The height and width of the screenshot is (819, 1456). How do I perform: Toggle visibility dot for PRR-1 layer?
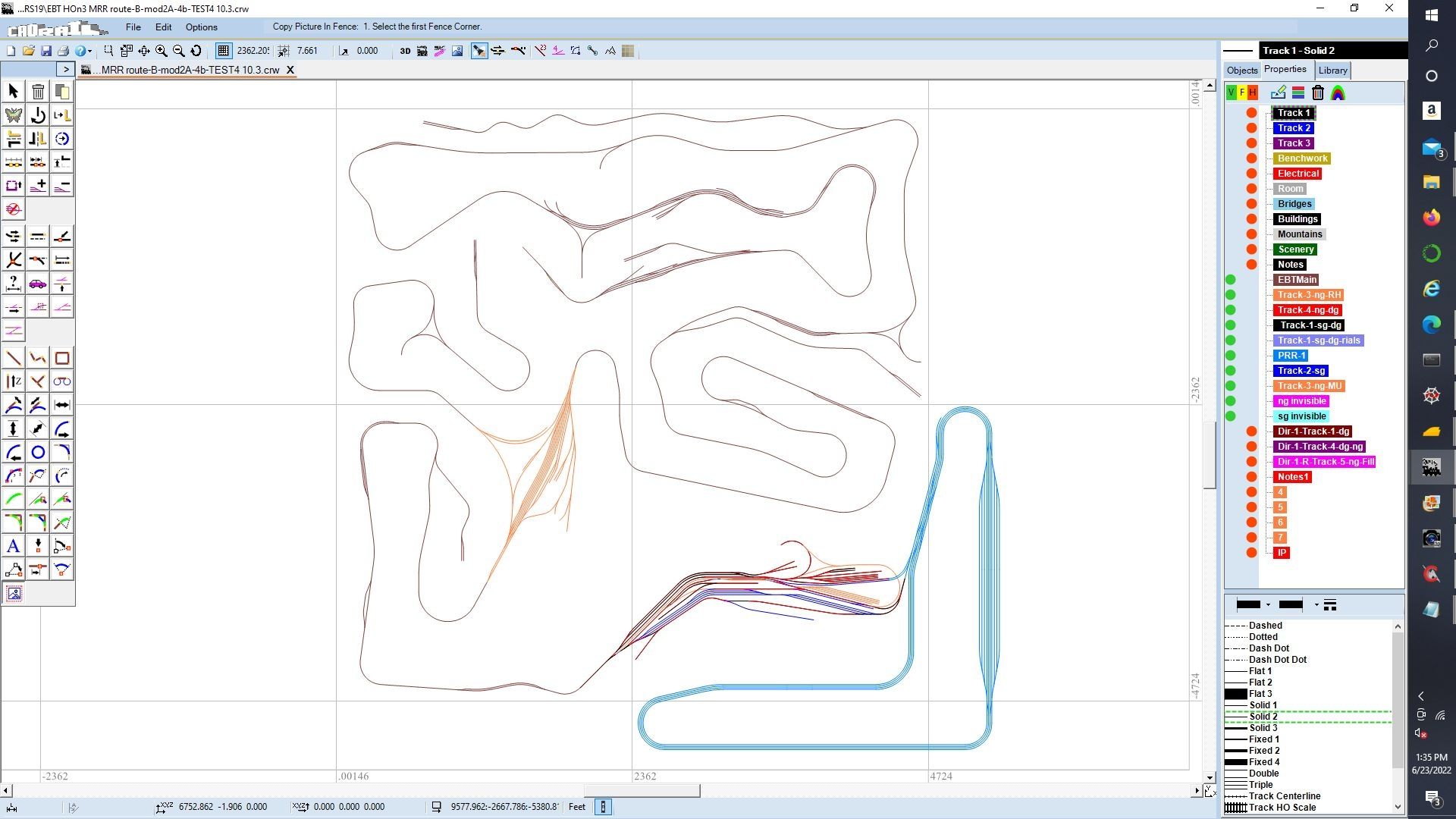pyautogui.click(x=1231, y=356)
